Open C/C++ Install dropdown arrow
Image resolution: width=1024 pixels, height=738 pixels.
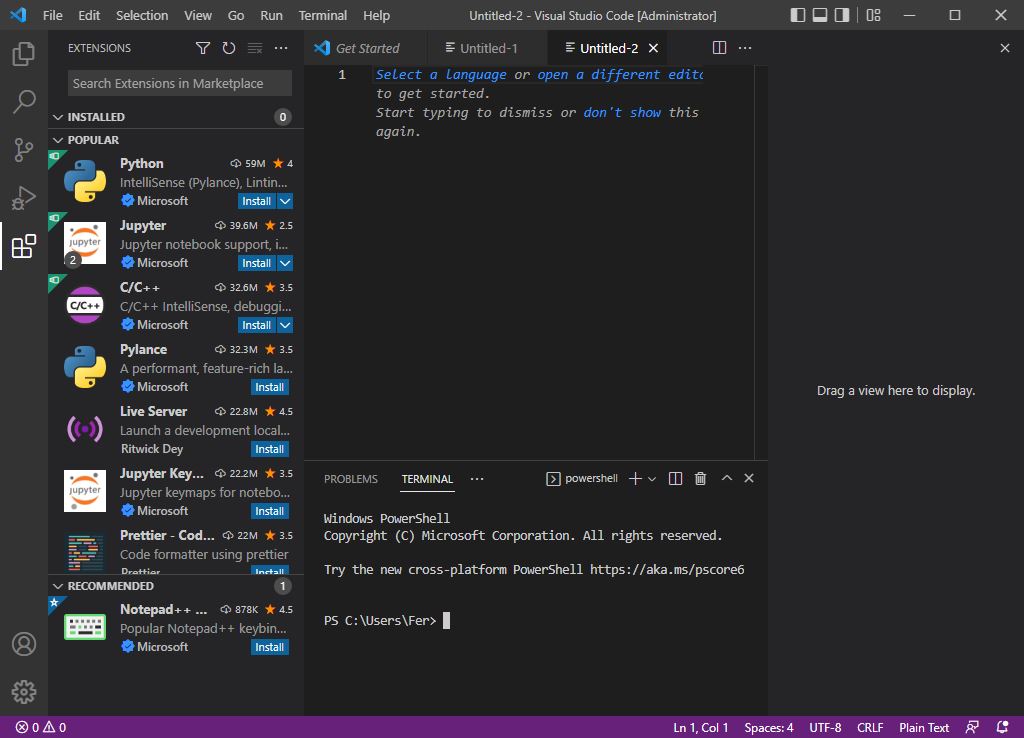pyautogui.click(x=285, y=325)
